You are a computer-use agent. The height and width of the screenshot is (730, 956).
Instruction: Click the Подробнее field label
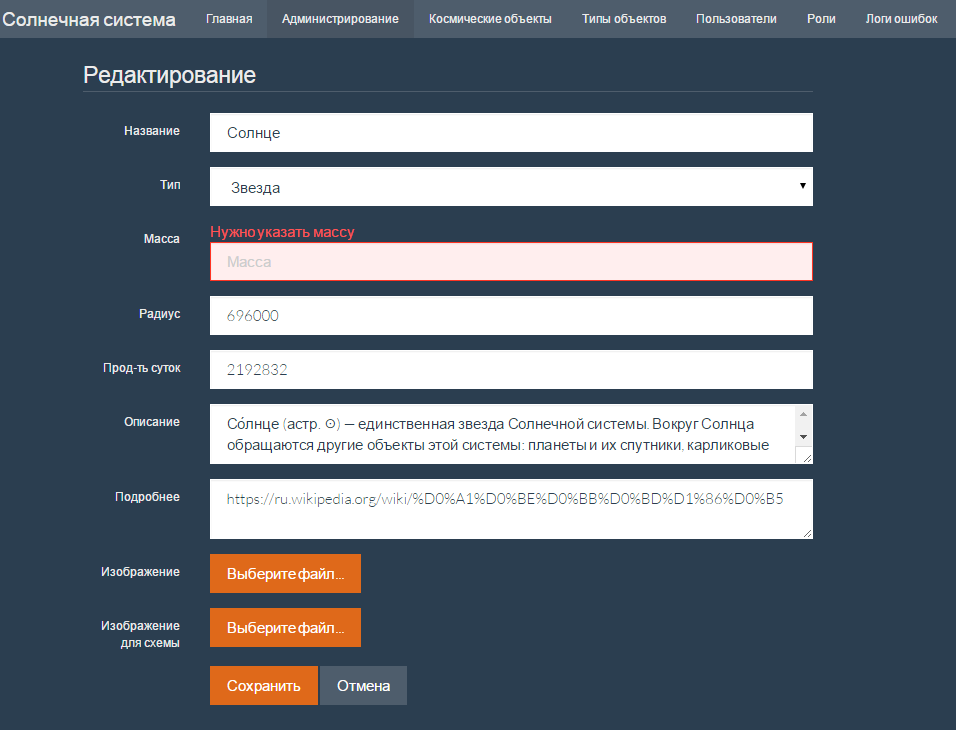pyautogui.click(x=148, y=496)
